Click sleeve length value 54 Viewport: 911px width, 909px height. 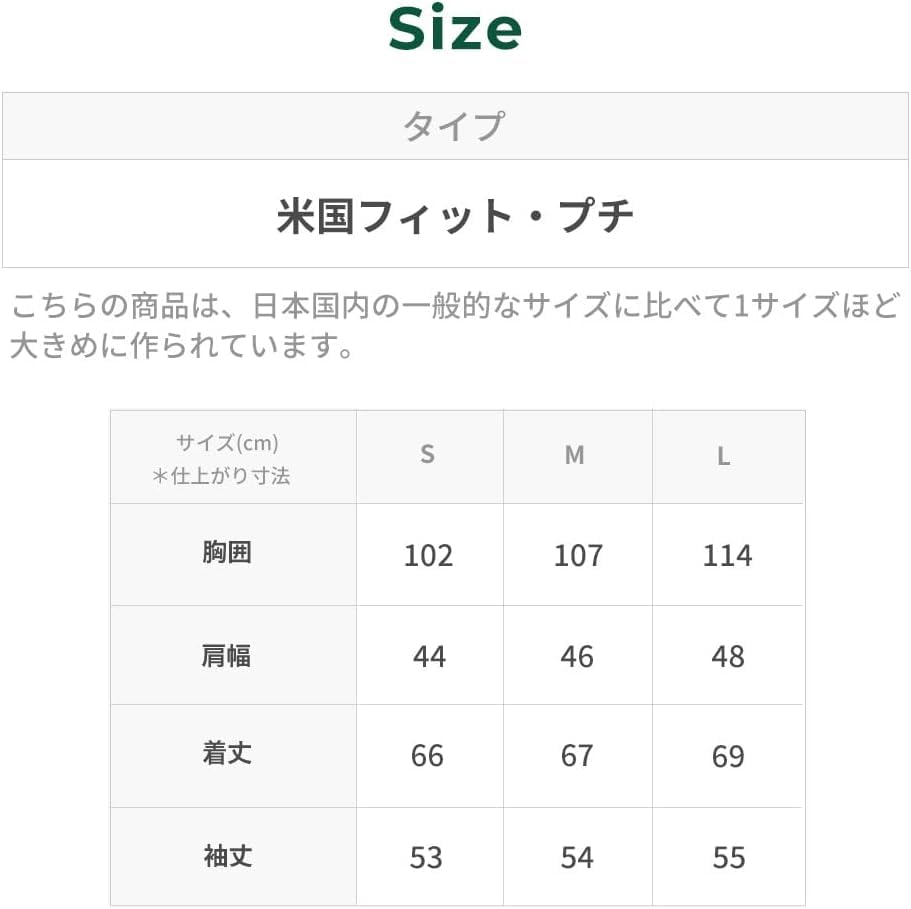(x=577, y=858)
